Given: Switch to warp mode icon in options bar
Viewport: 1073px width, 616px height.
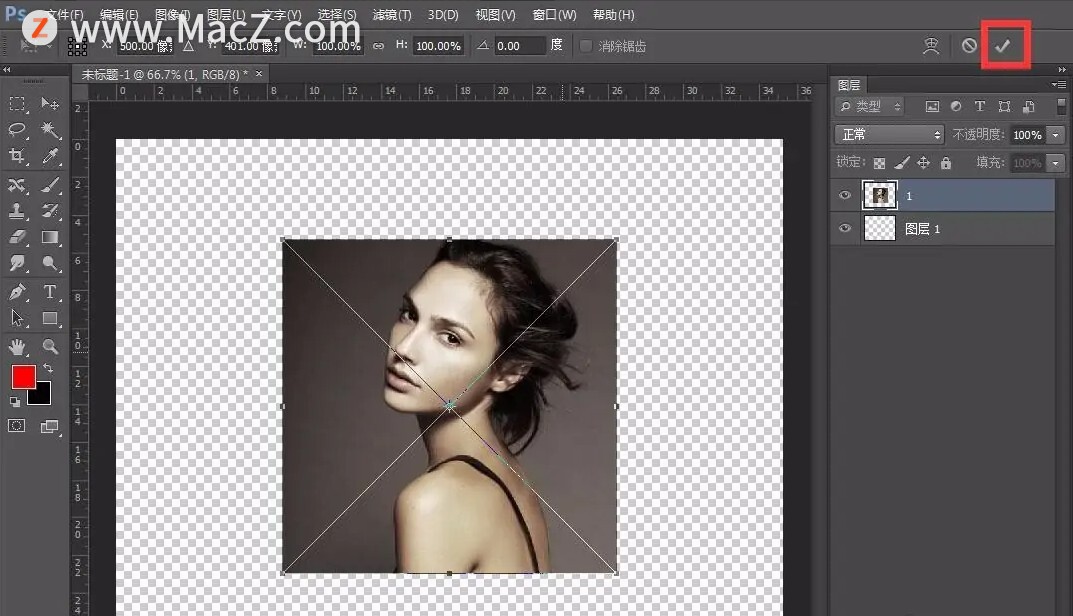Looking at the screenshot, I should pyautogui.click(x=931, y=46).
